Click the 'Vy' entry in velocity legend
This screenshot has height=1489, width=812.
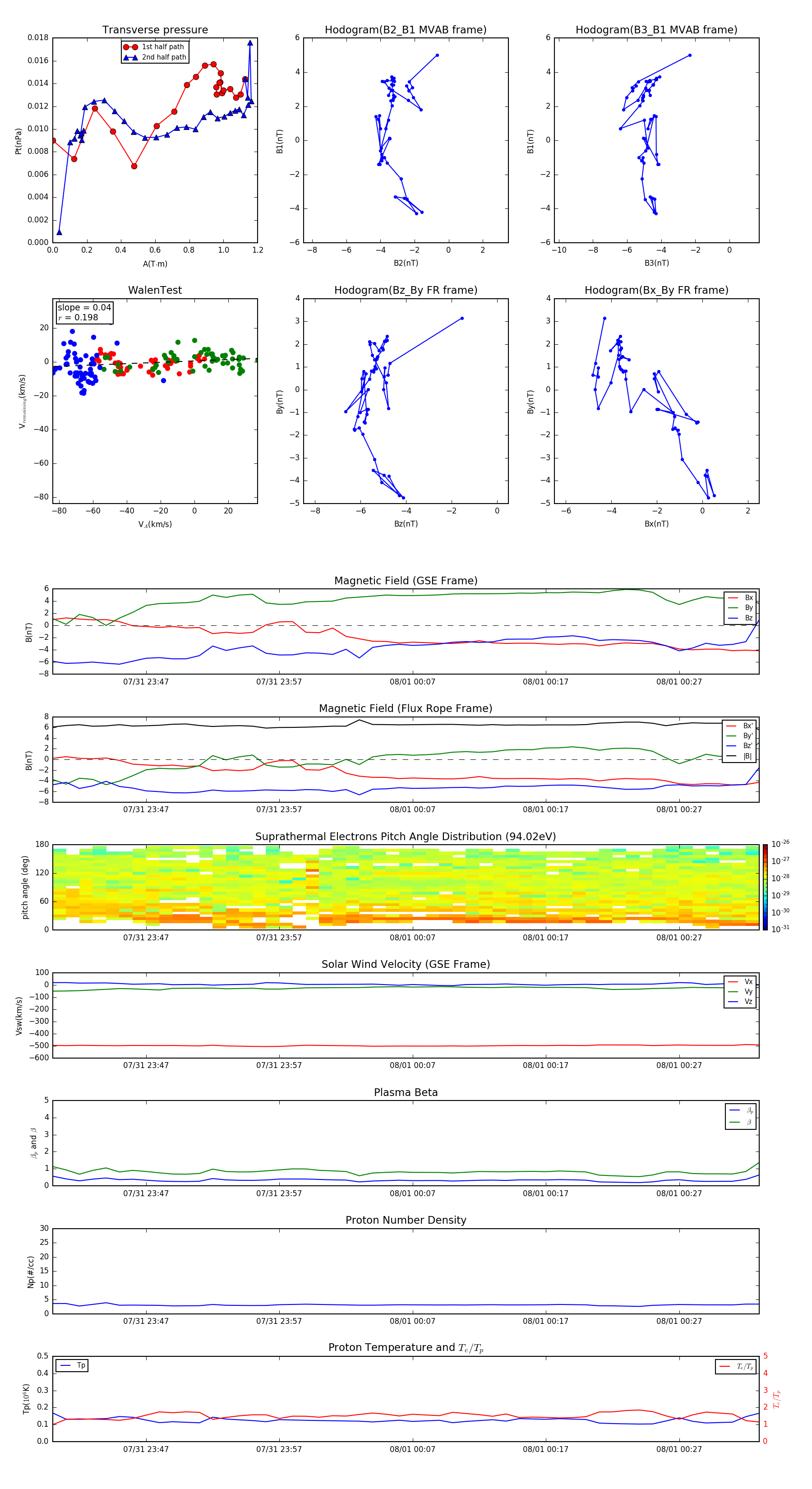coord(740,991)
